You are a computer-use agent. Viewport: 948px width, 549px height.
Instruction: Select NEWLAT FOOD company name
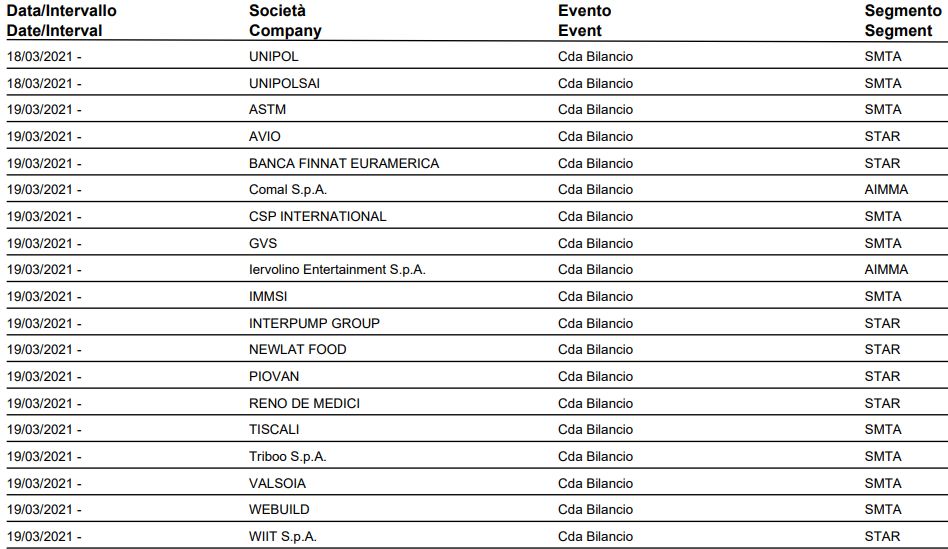(297, 349)
